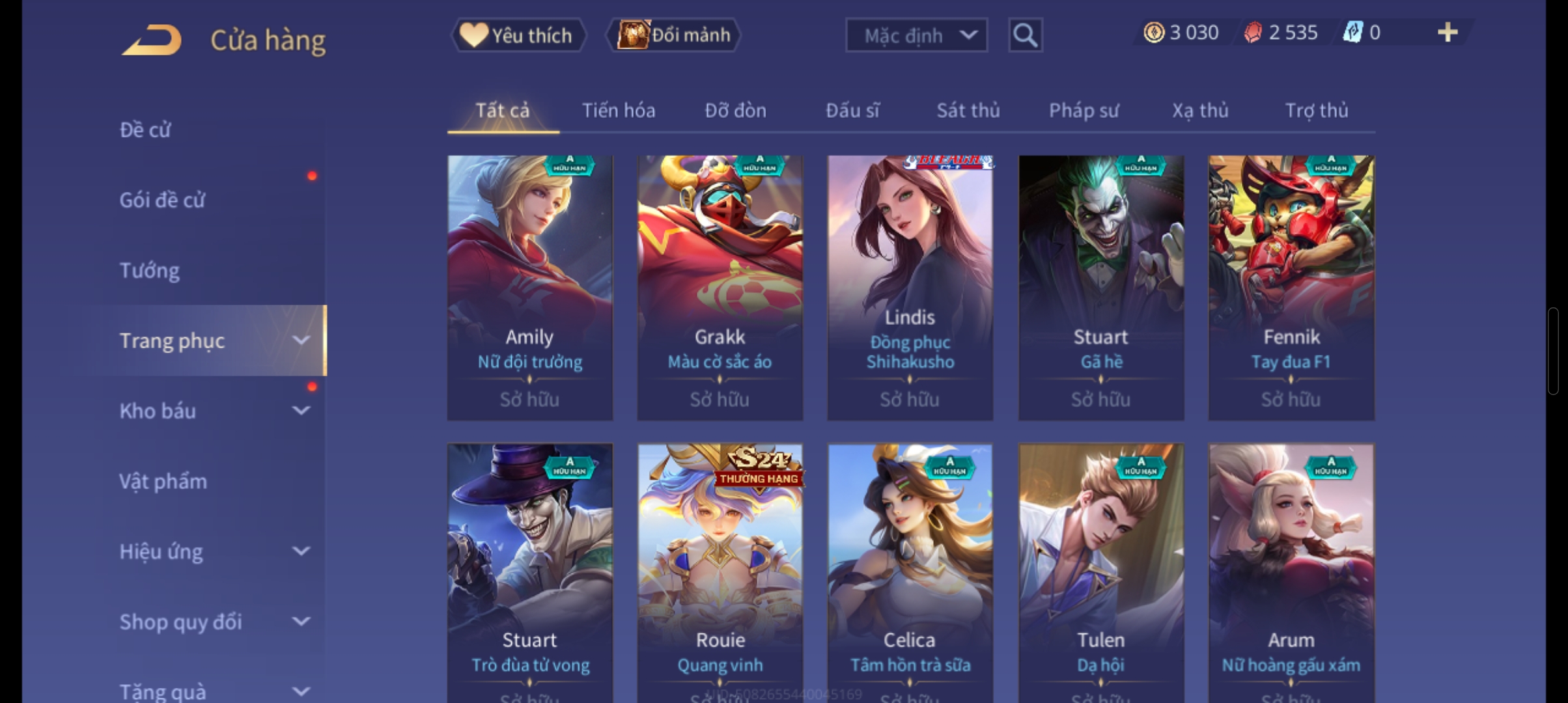The height and width of the screenshot is (703, 1568).
Task: Click the Đổi mảnh chest icon
Action: pos(633,34)
